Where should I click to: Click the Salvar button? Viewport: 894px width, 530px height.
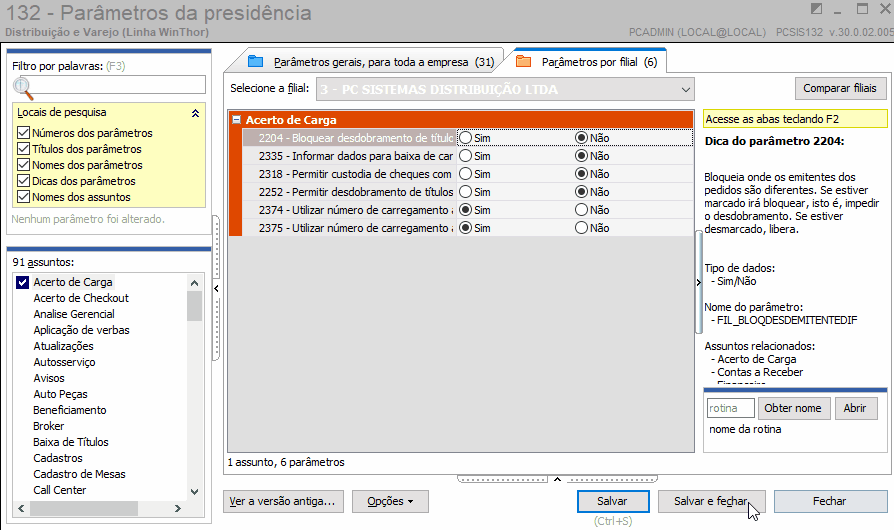(613, 502)
